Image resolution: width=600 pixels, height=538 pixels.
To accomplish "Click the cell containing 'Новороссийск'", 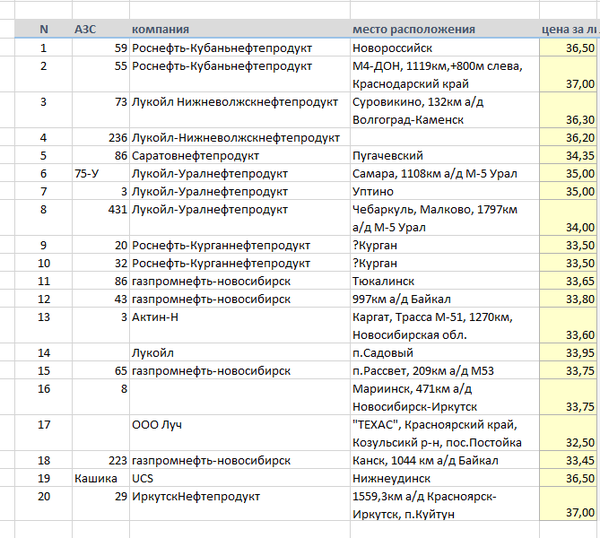I will point(445,48).
